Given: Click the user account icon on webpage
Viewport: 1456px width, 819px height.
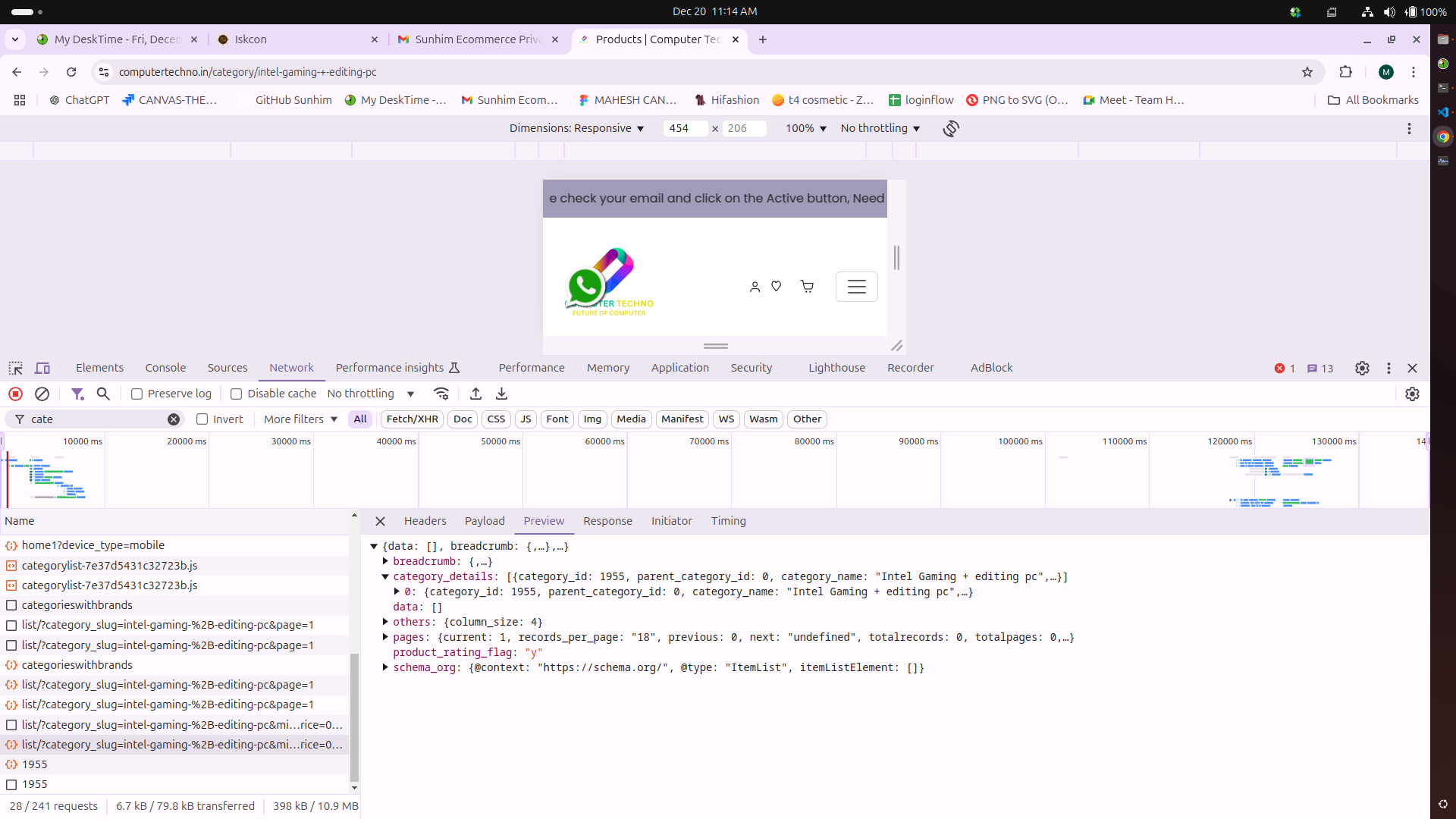Looking at the screenshot, I should pyautogui.click(x=755, y=287).
